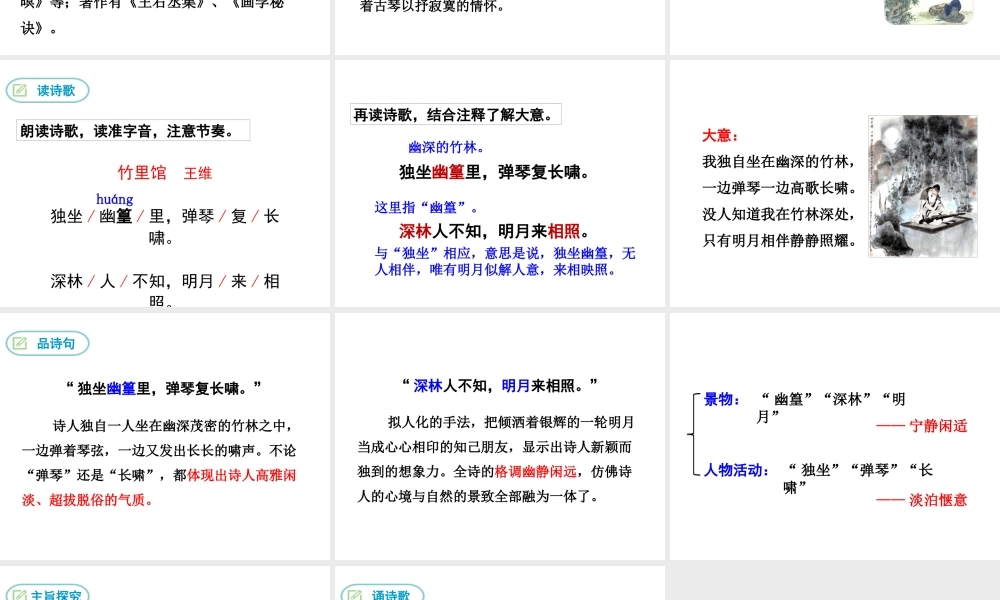Screen dimensions: 1000x600
Task: Select the text box 再读诗歌，结合注释了解大意。
Action: tap(456, 115)
